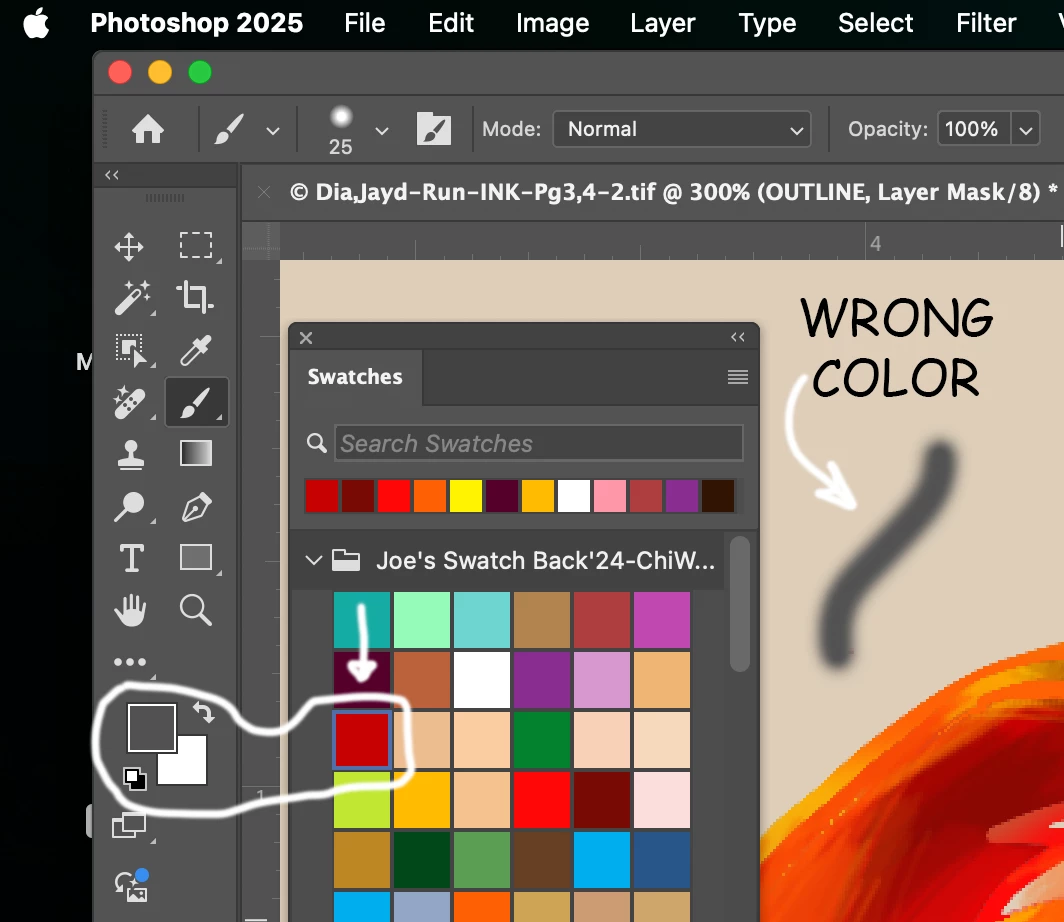Reset to default foreground and background colors
Screen dimensions: 1064x922
click(135, 778)
